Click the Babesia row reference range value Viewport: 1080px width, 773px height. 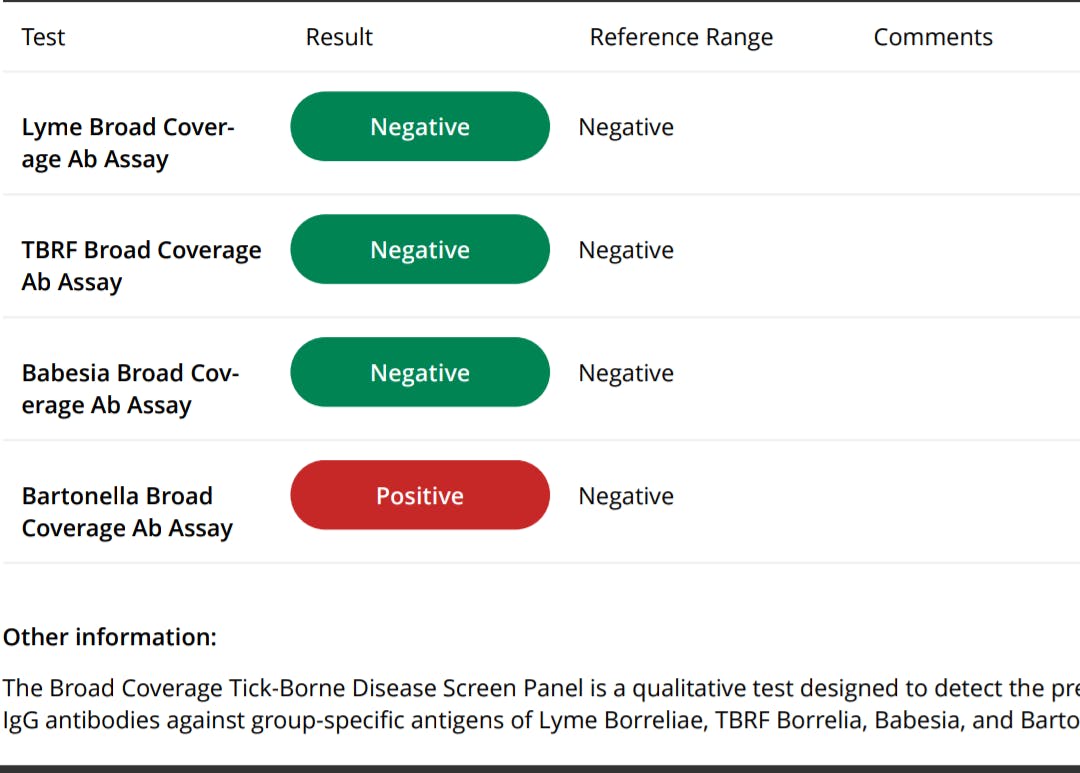click(626, 373)
